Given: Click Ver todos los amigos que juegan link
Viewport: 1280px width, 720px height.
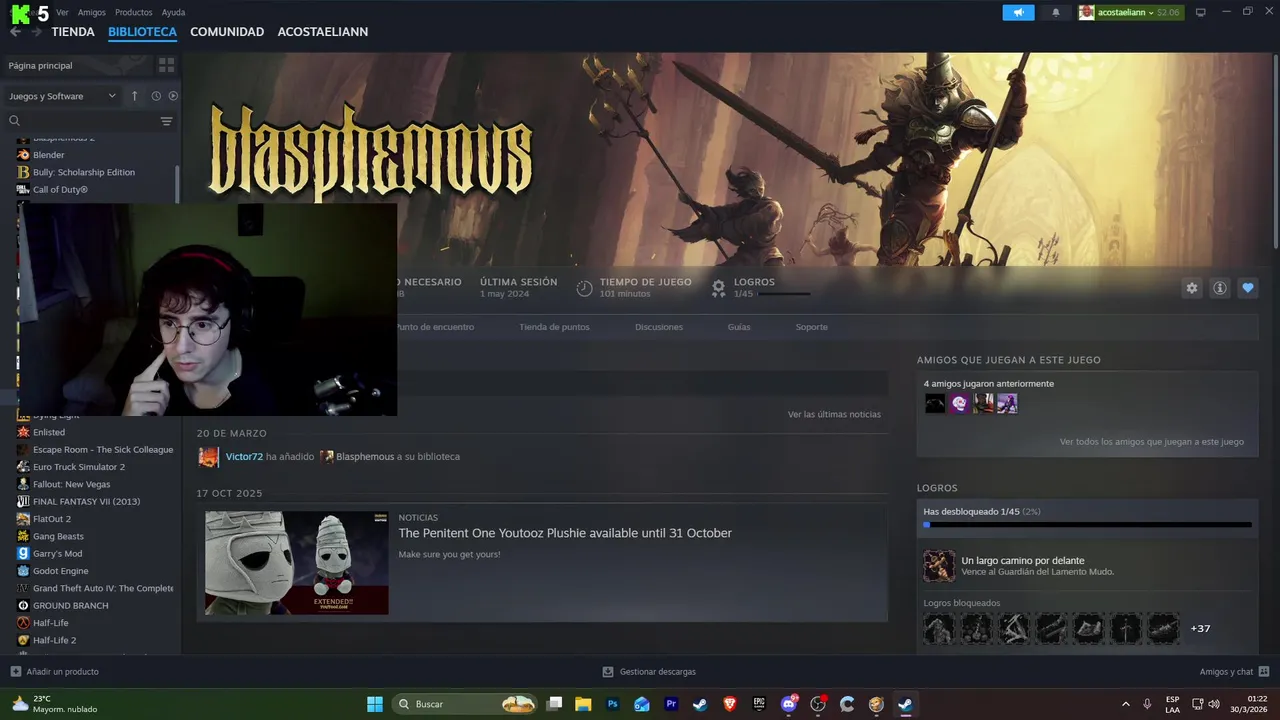Looking at the screenshot, I should (x=1152, y=442).
